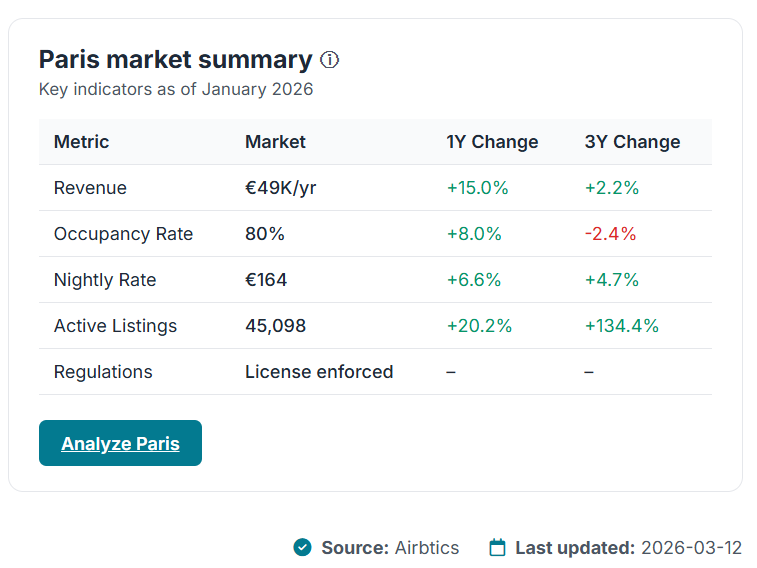Click the verified checkmark icon next to Source
This screenshot has height=568, width=757.
(302, 547)
